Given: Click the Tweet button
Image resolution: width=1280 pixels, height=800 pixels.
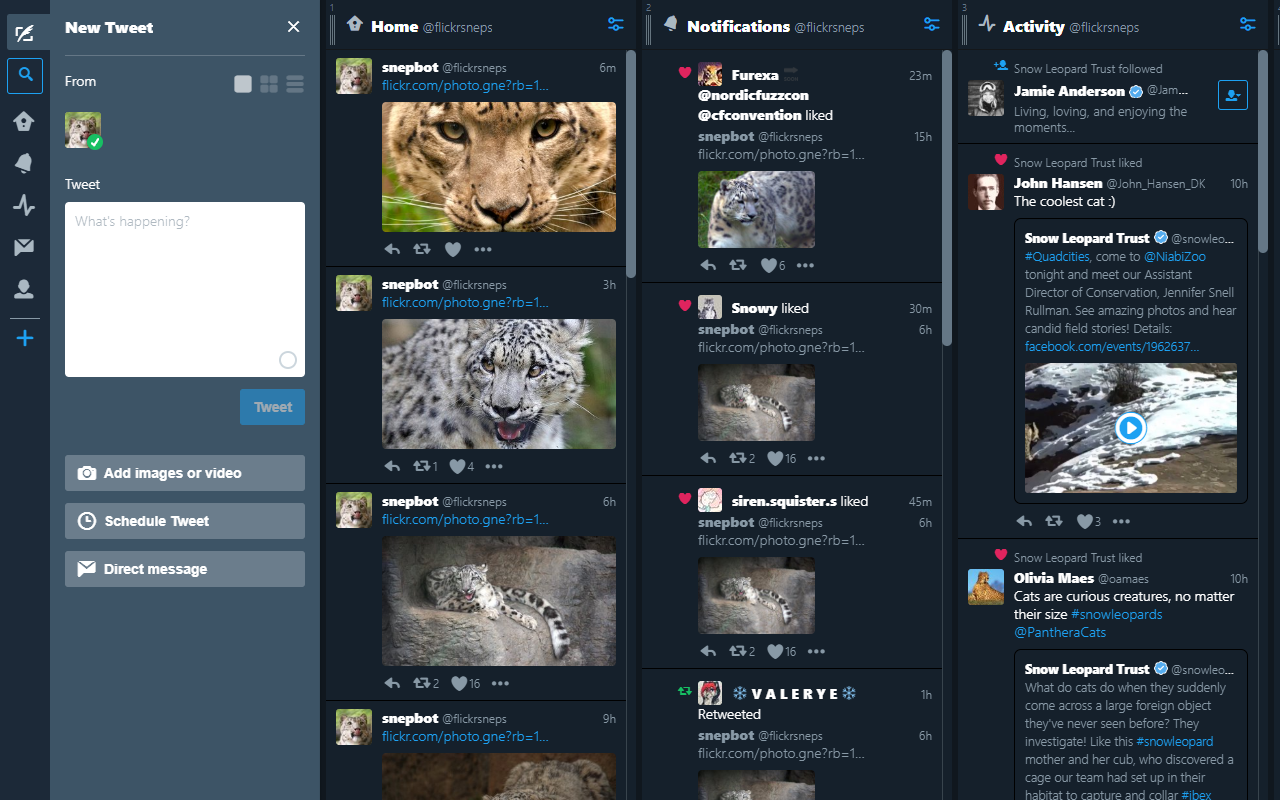Looking at the screenshot, I should (272, 407).
